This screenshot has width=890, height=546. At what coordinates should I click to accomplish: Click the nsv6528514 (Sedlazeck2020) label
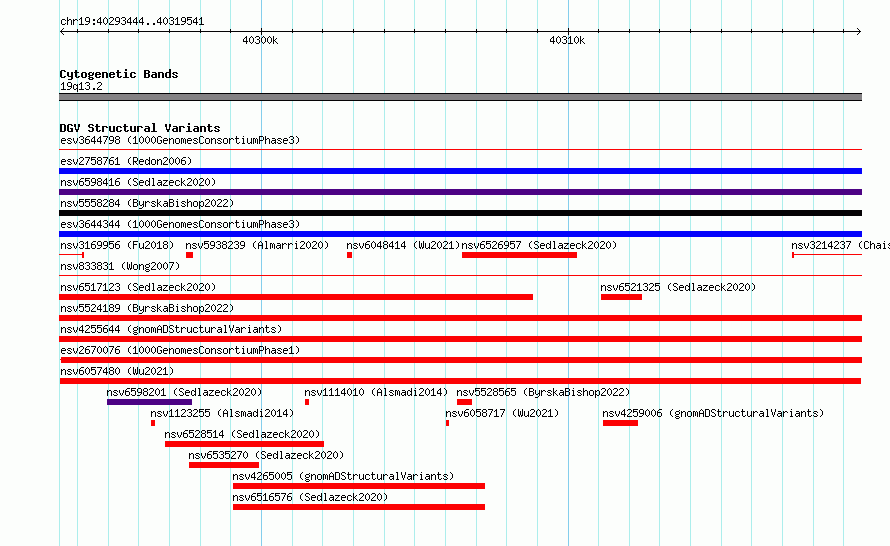(x=242, y=434)
